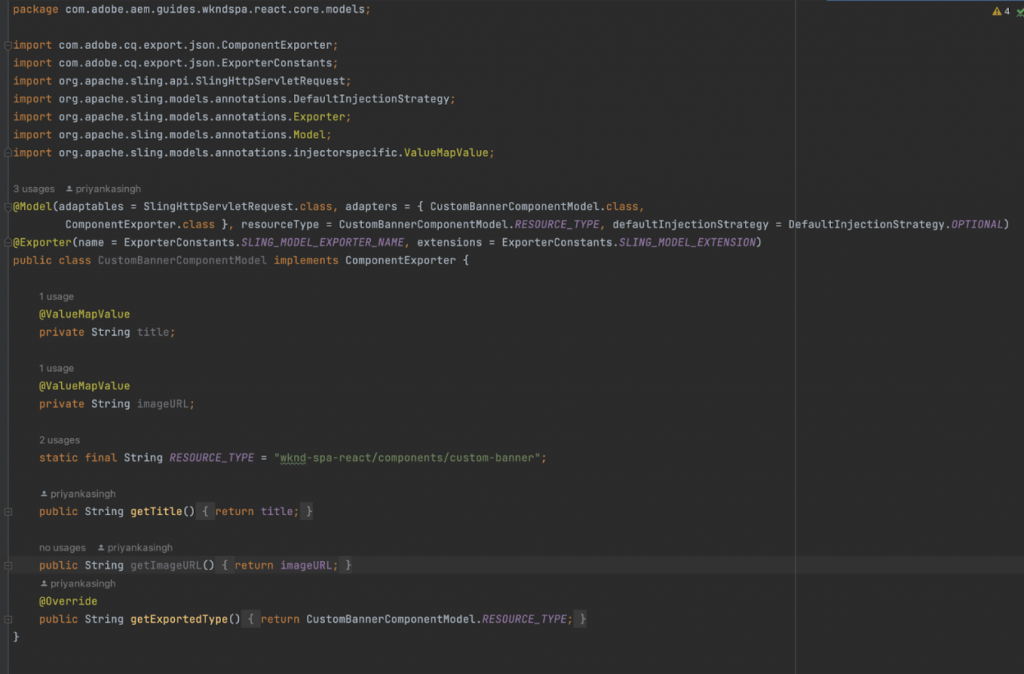Toggle fold marker at @Exporter annotation
This screenshot has height=674, width=1024.
(8, 242)
